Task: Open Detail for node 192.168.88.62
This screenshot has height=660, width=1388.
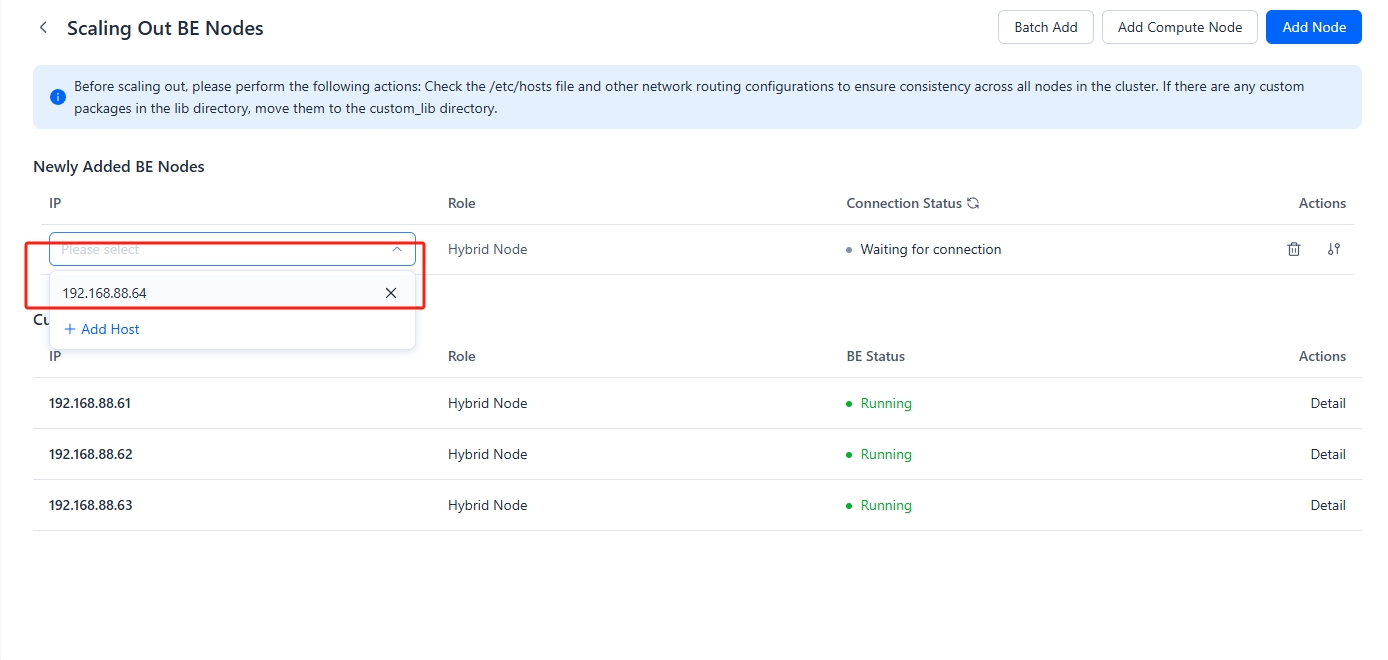Action: (1327, 454)
